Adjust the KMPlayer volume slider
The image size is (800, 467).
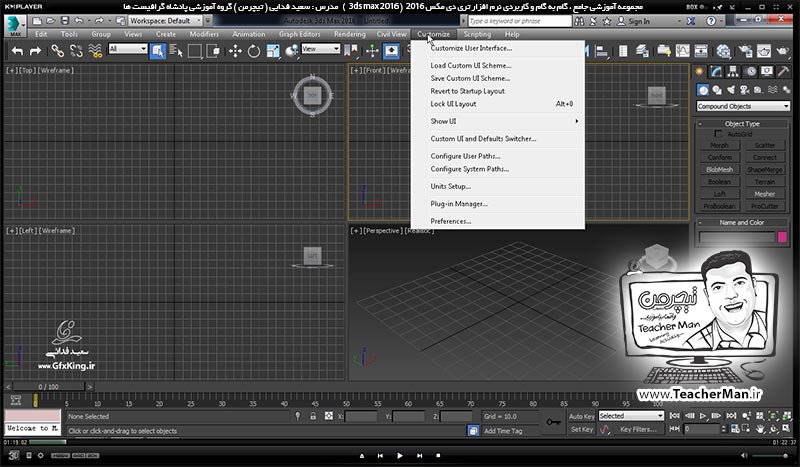pos(771,456)
